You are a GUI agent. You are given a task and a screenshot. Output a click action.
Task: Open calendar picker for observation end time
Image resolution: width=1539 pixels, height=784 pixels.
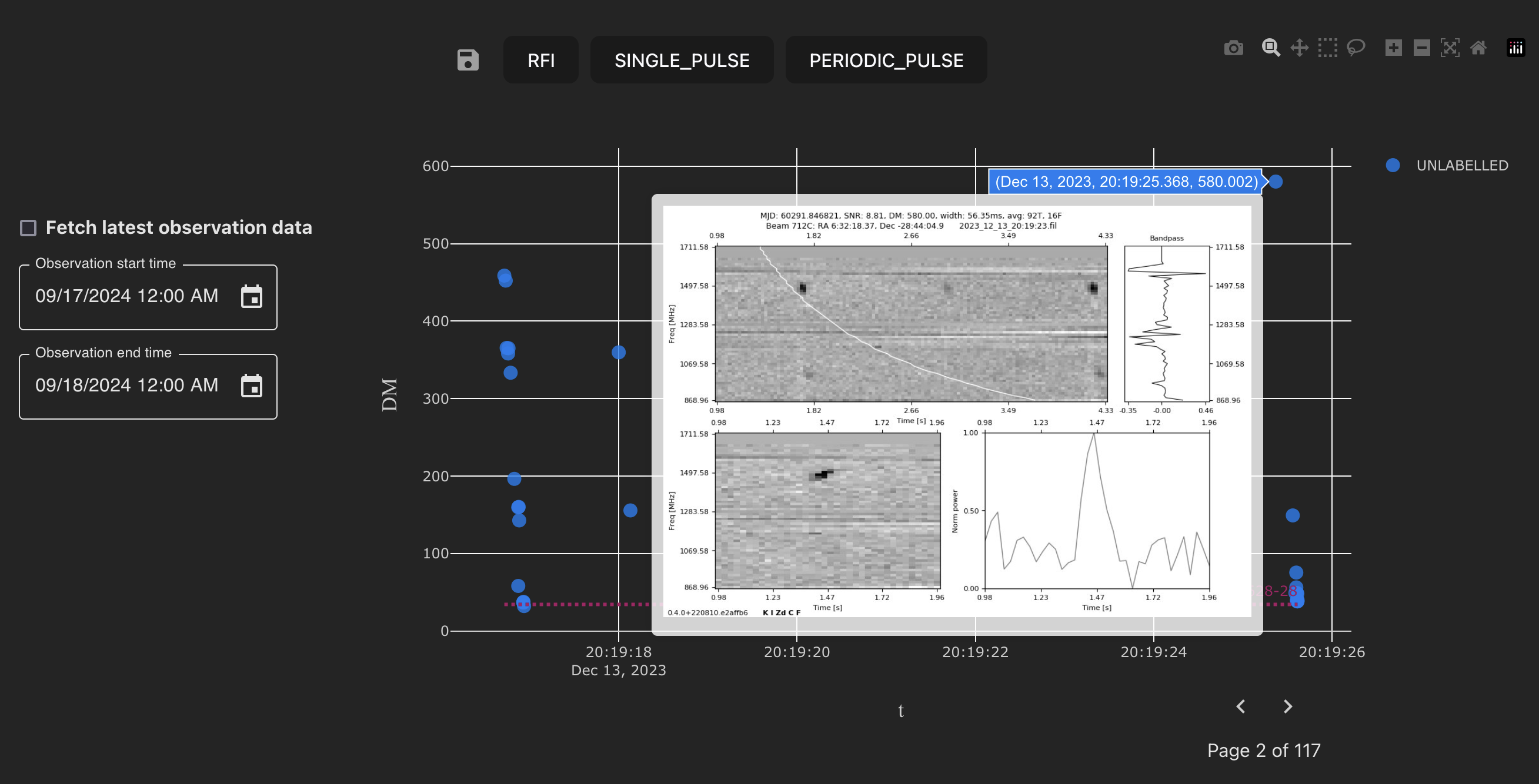[252, 386]
